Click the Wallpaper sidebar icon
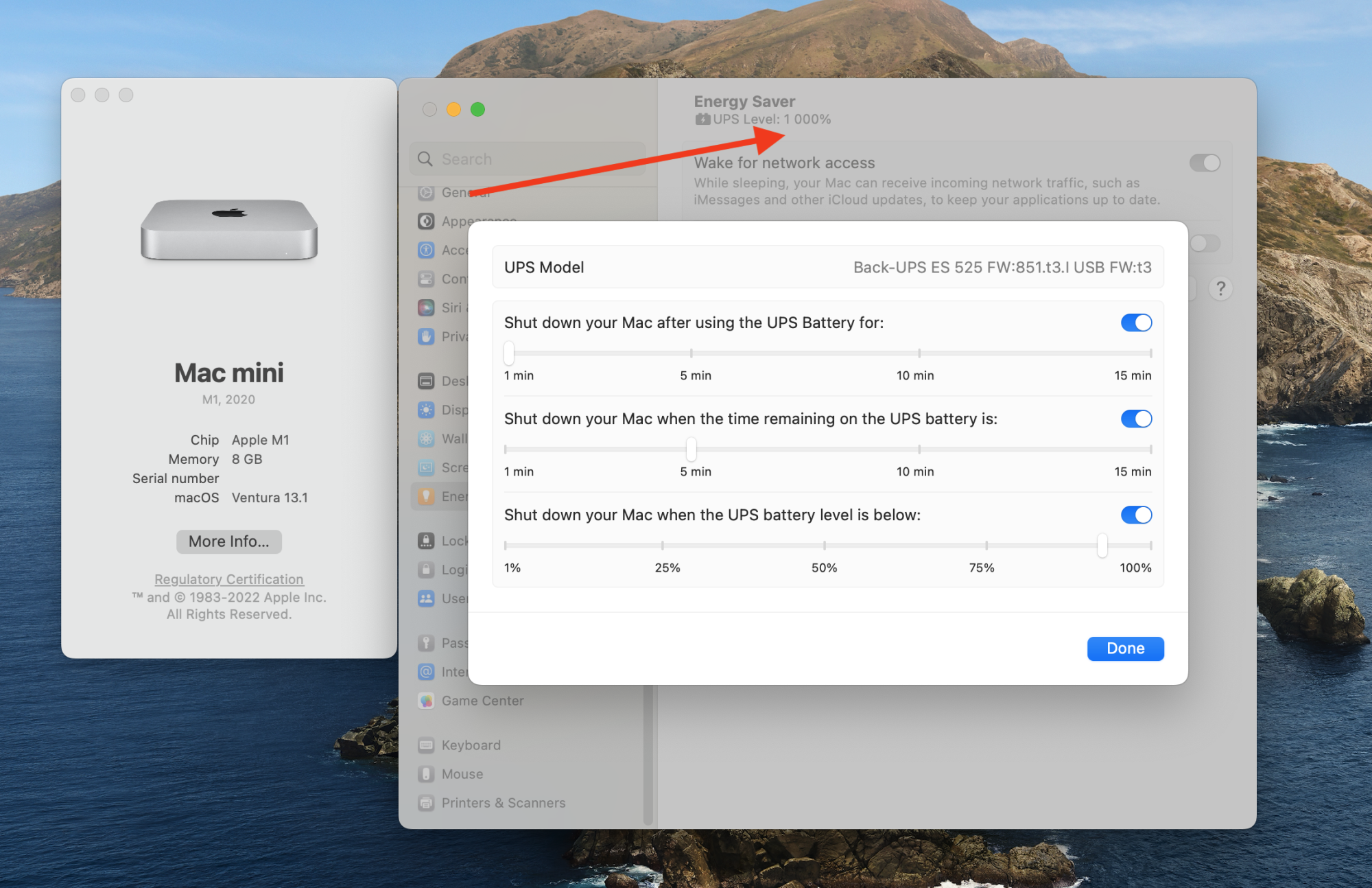 (x=426, y=439)
